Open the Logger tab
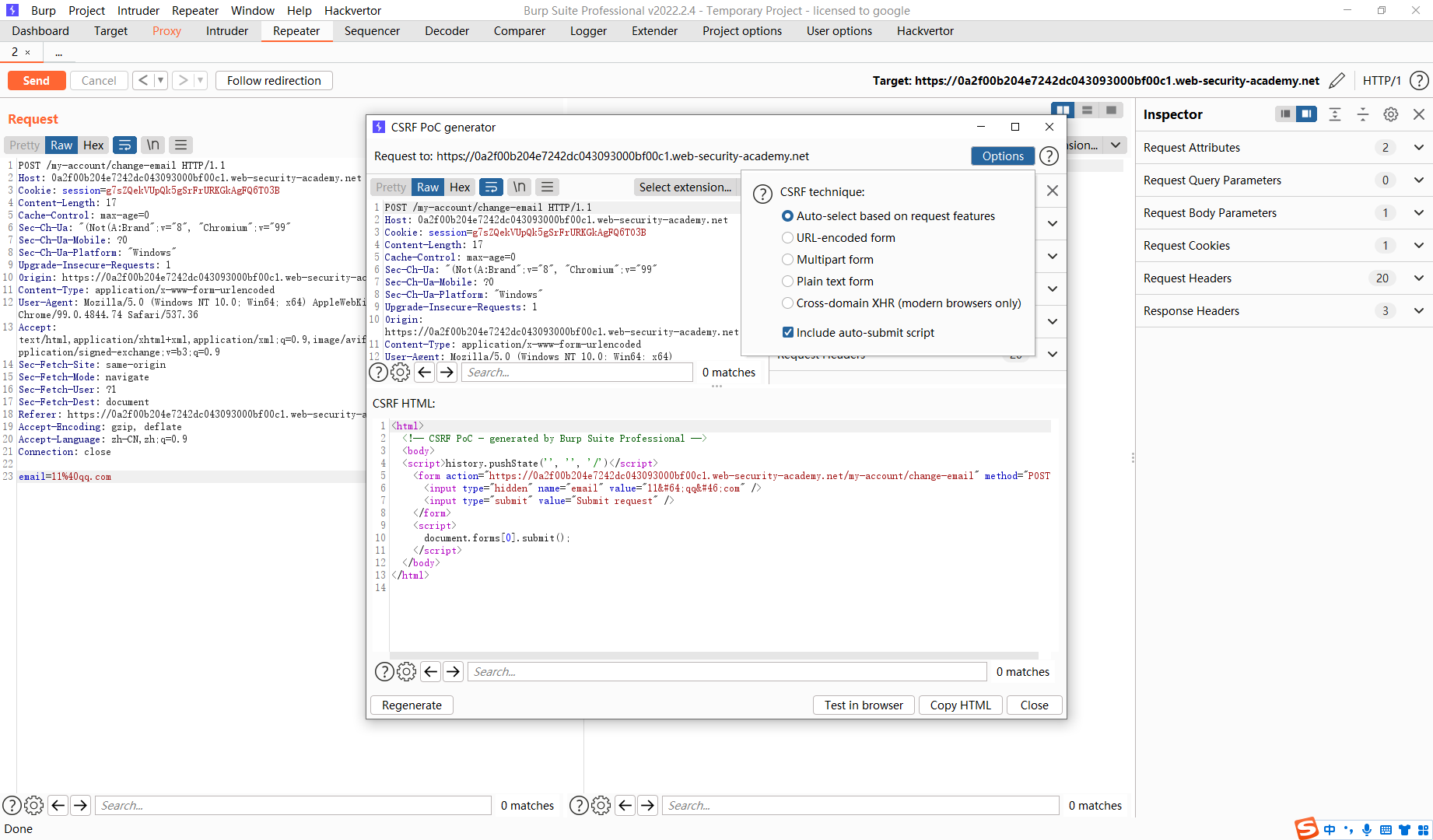Image resolution: width=1433 pixels, height=840 pixels. [x=588, y=31]
